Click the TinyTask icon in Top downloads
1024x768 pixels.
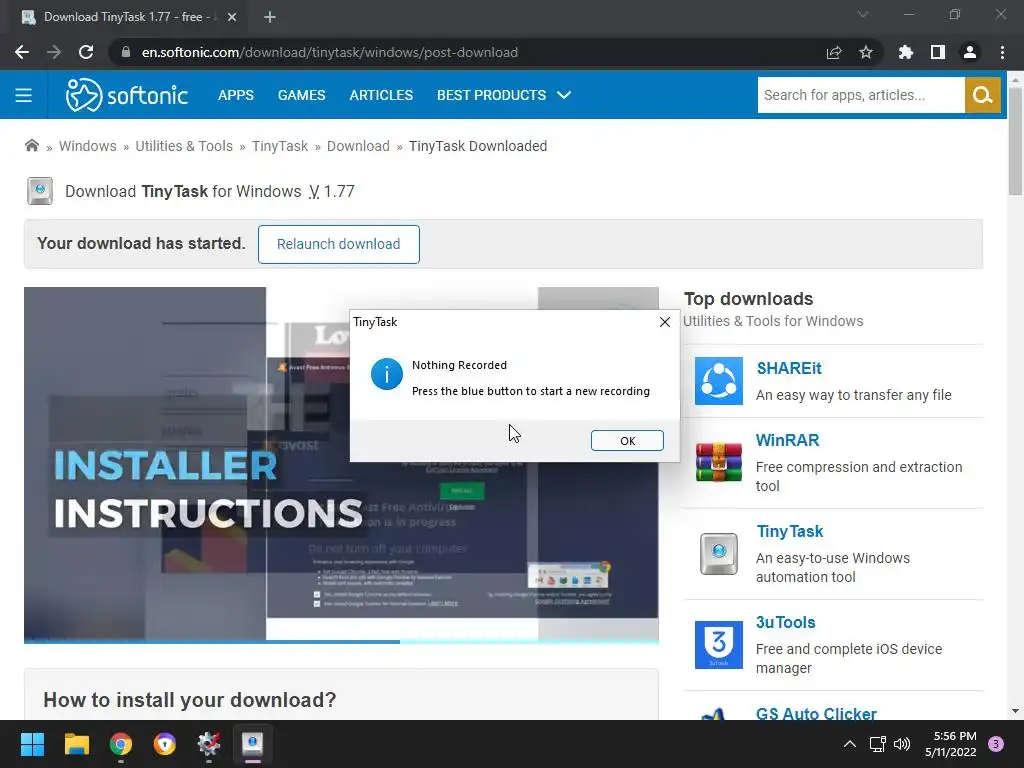click(718, 554)
